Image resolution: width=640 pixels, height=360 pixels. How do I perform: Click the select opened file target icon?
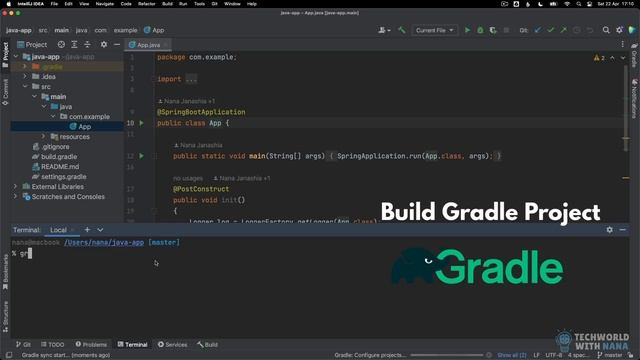click(61, 44)
